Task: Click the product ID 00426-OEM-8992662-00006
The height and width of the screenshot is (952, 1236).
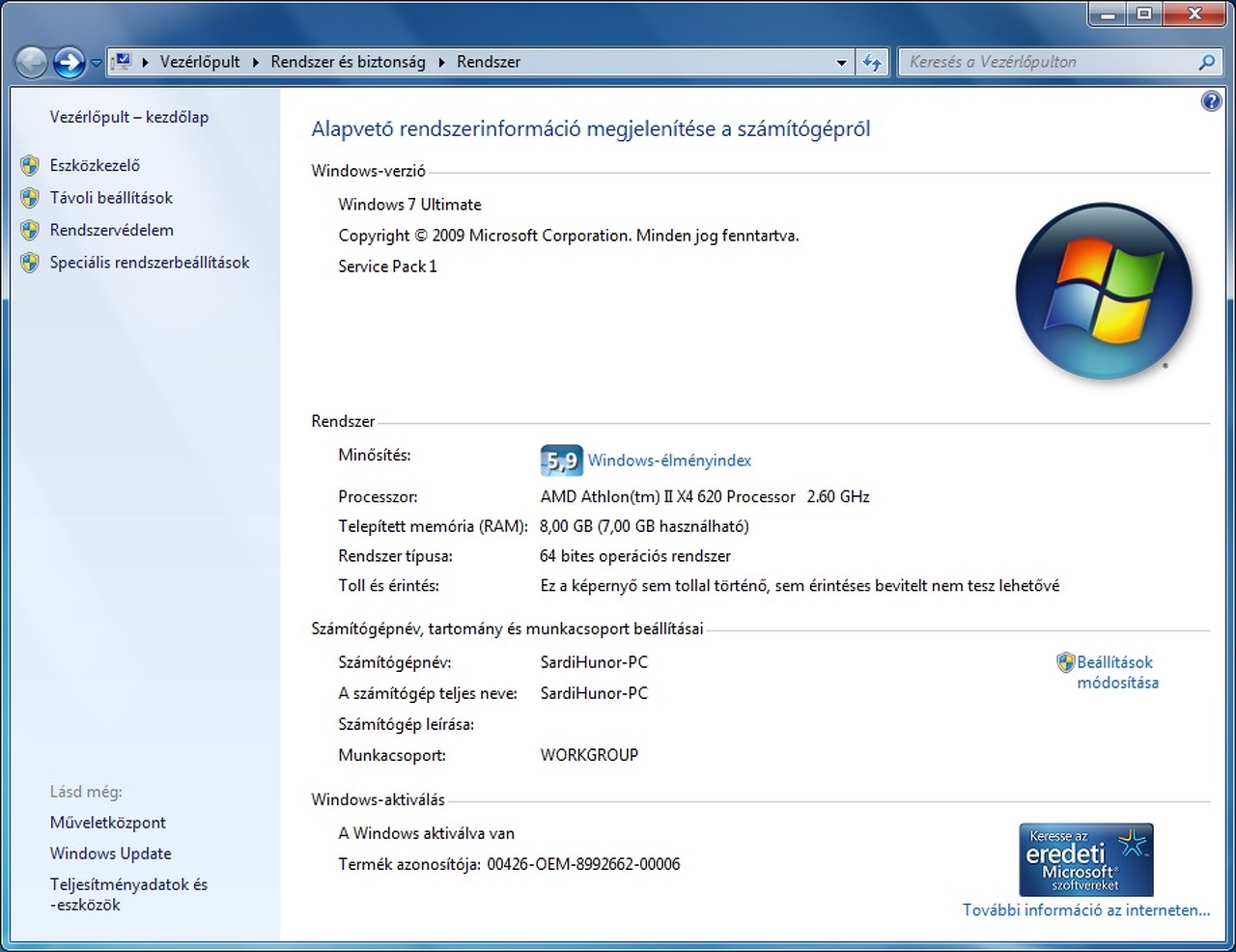Action: point(583,864)
